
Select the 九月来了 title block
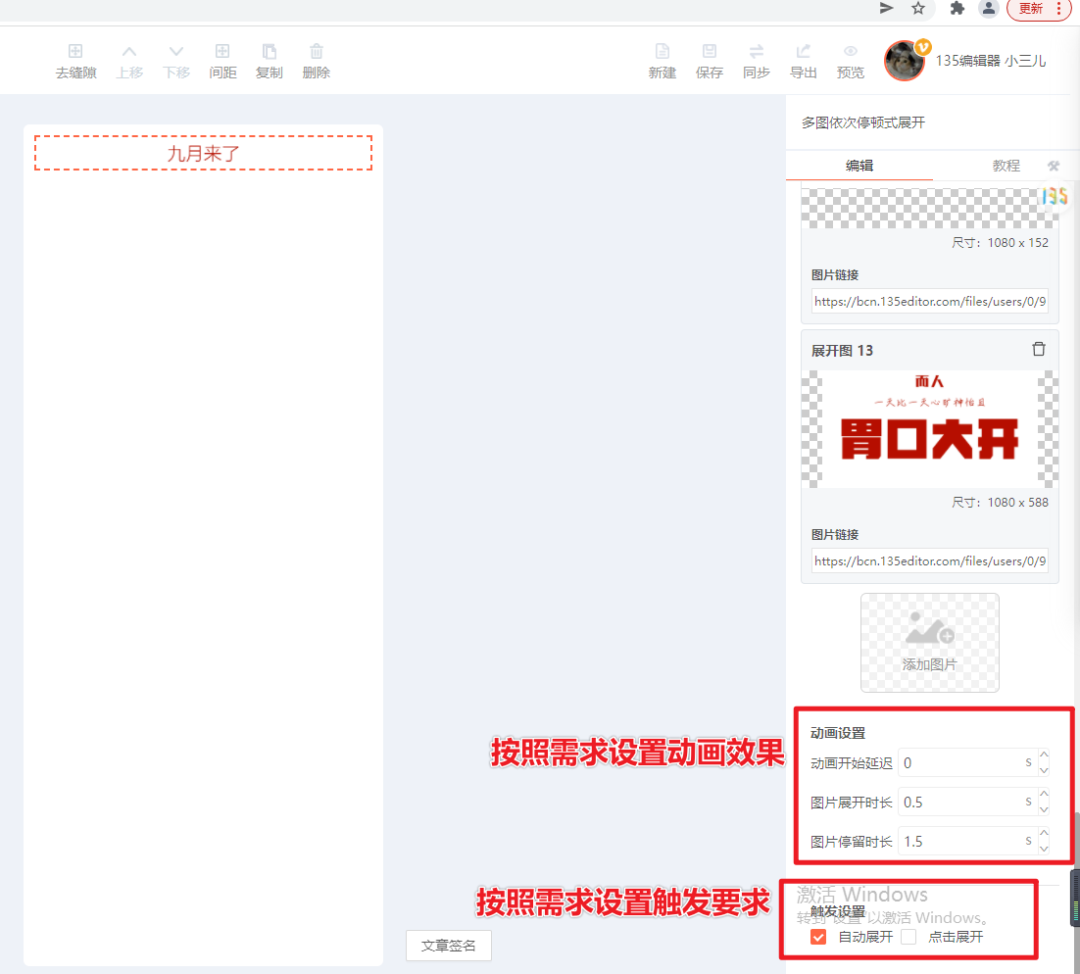click(203, 153)
